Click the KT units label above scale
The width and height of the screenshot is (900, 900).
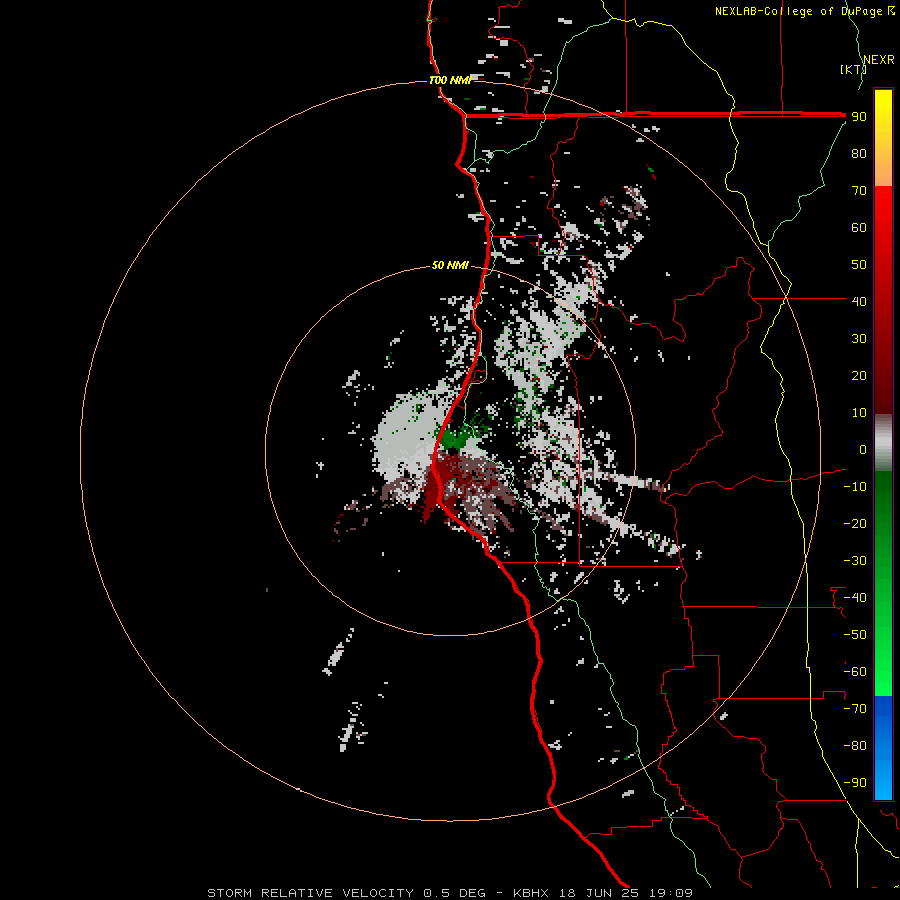(853, 69)
